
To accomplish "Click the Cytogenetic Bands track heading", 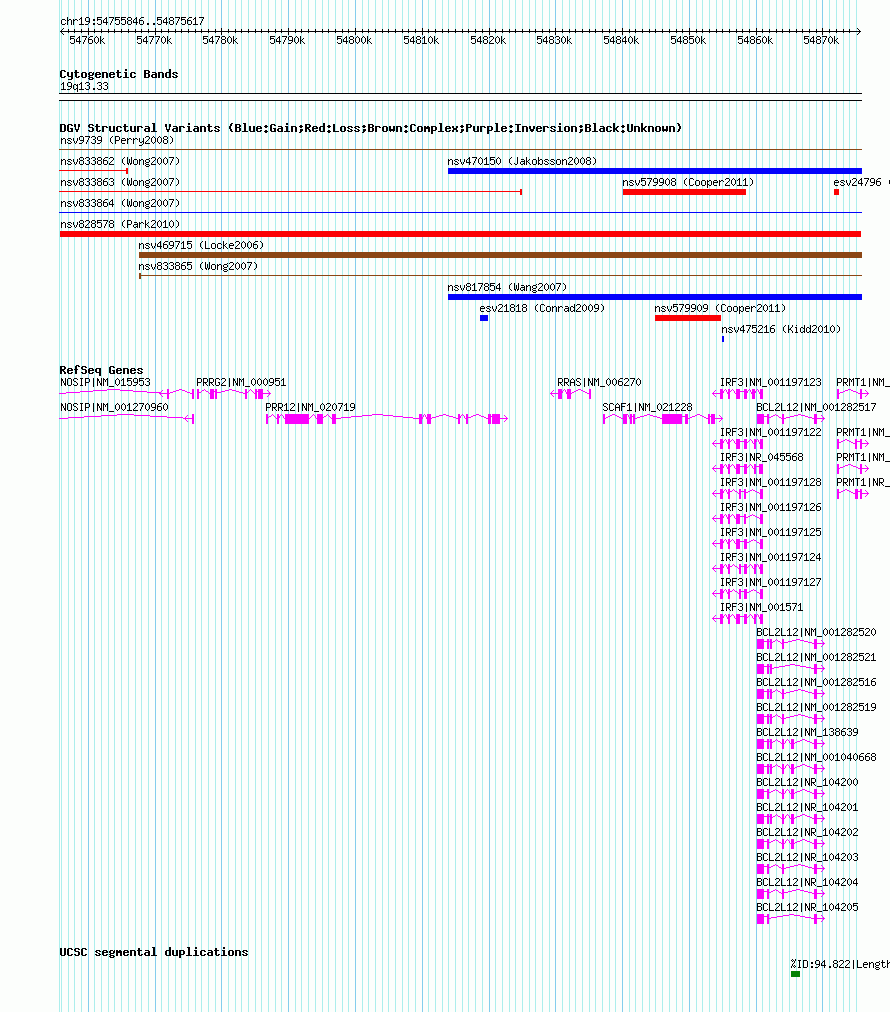I will click(119, 74).
